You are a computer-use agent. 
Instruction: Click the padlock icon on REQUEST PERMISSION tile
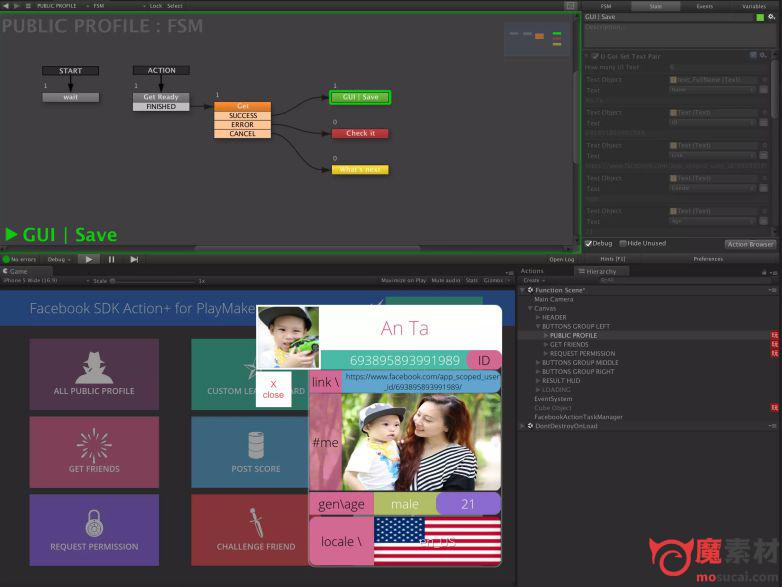pyautogui.click(x=94, y=523)
